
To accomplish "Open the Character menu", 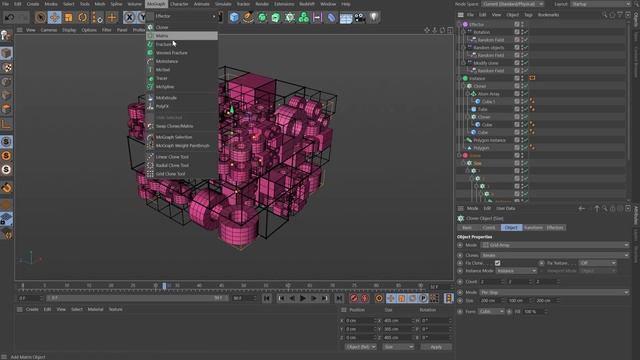I will (179, 4).
